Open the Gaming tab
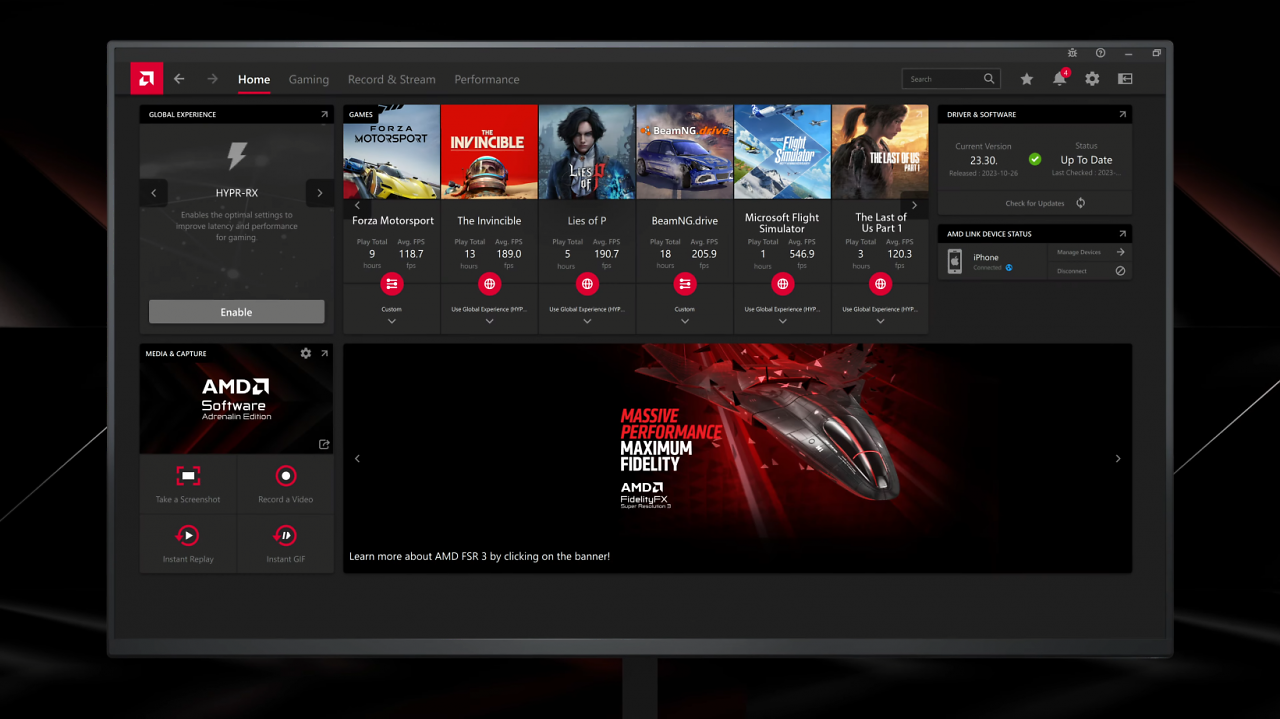Image resolution: width=1280 pixels, height=719 pixels. tap(309, 79)
